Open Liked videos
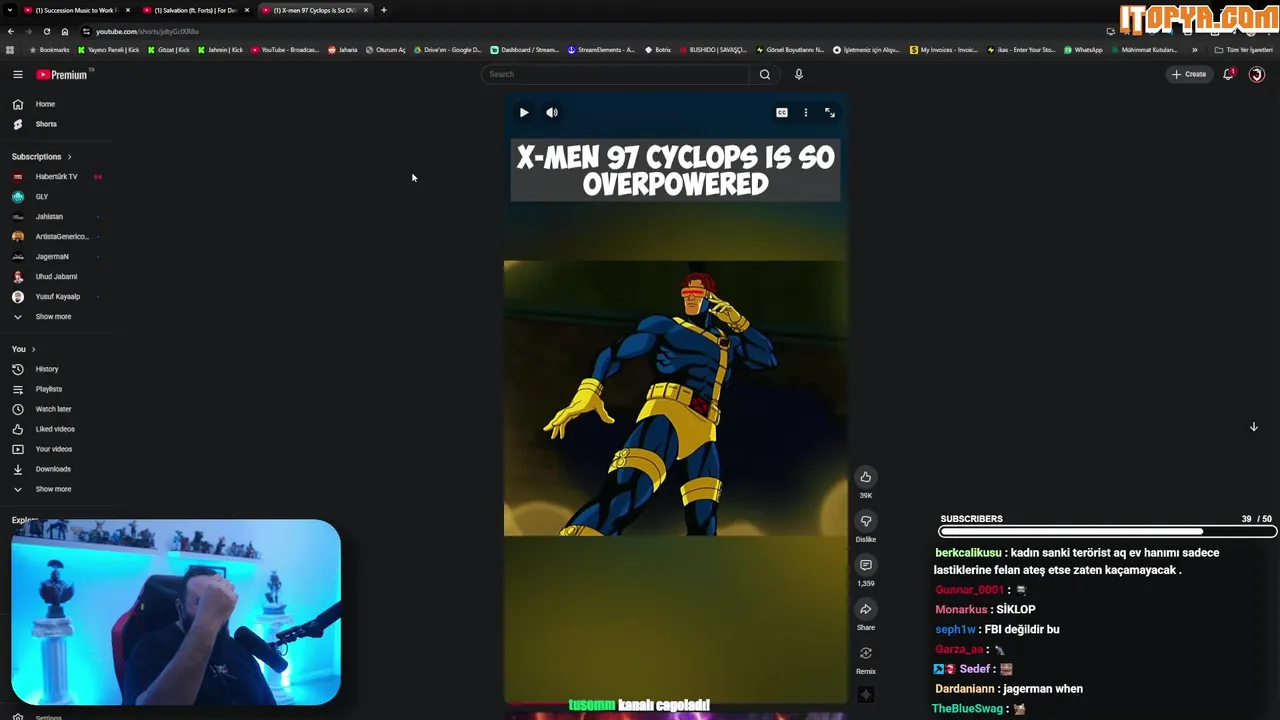This screenshot has width=1280, height=720. pyautogui.click(x=56, y=429)
